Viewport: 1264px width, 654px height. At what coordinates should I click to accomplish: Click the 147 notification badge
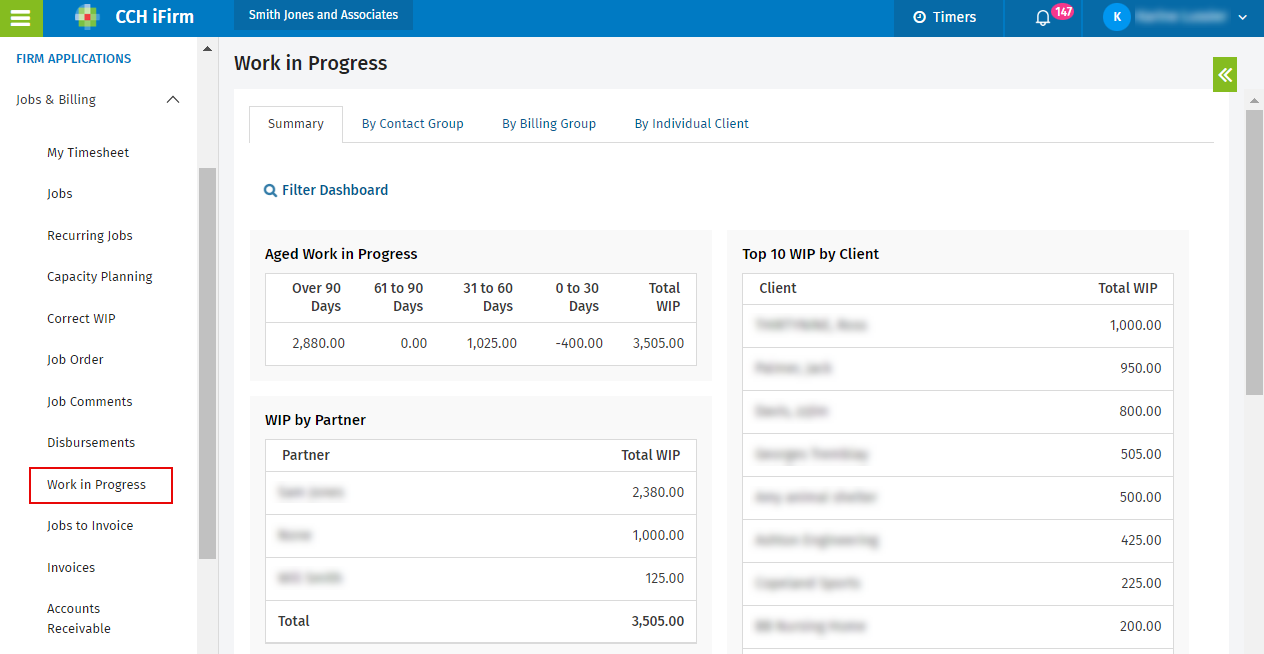tap(1062, 11)
